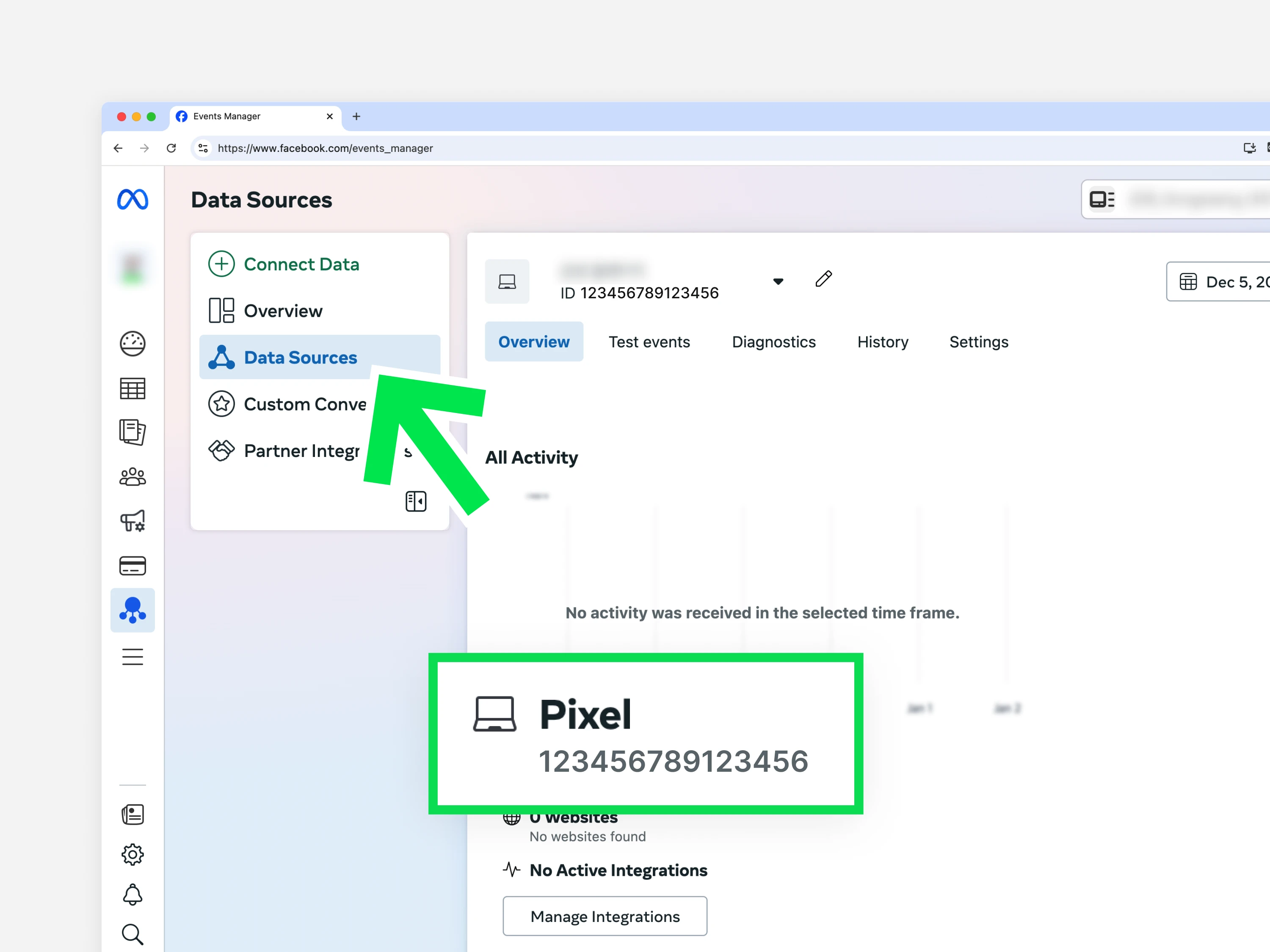This screenshot has width=1270, height=952.
Task: Click the All Activity heading
Action: (x=532, y=457)
